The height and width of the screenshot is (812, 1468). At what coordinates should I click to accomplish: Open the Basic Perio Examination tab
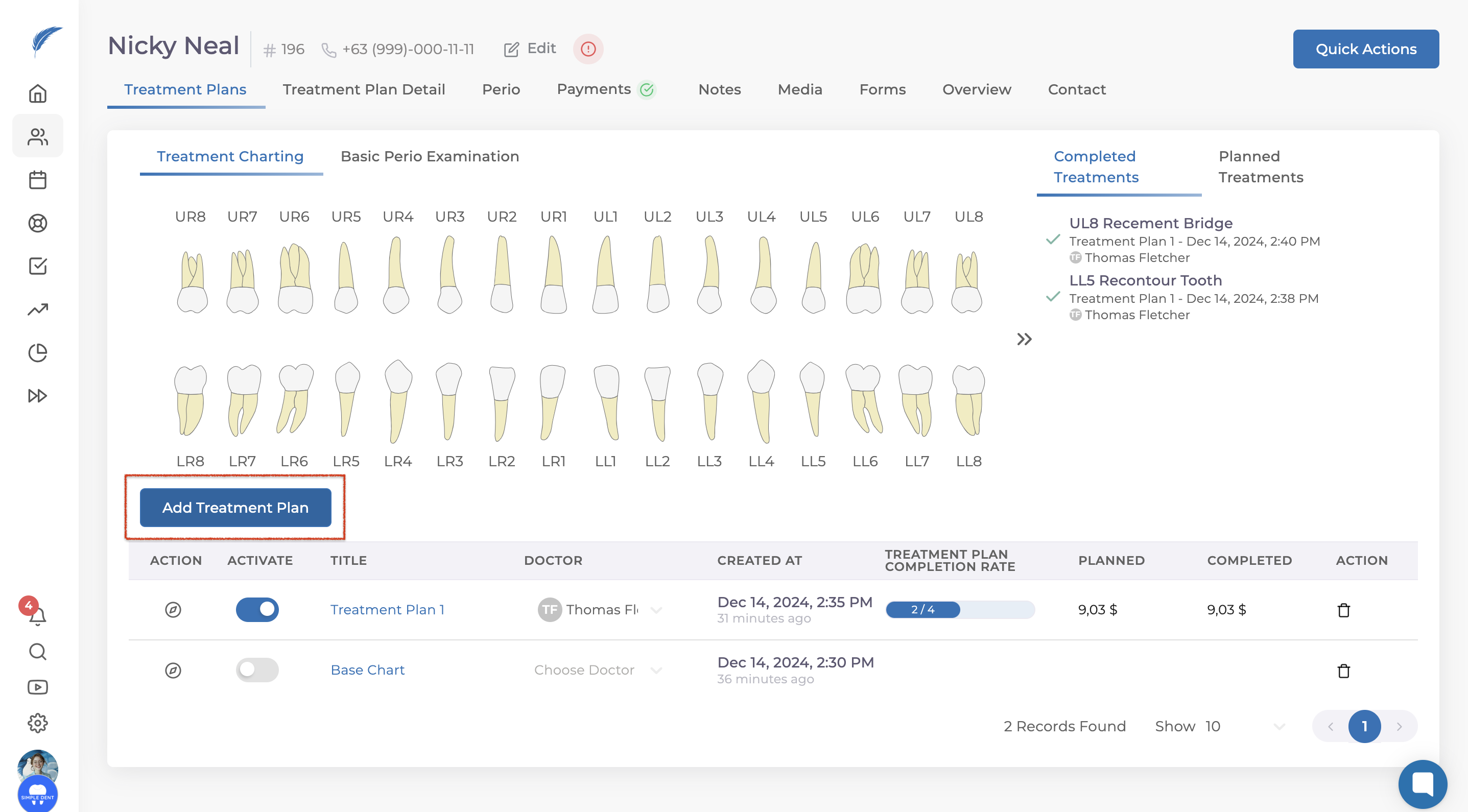click(430, 156)
